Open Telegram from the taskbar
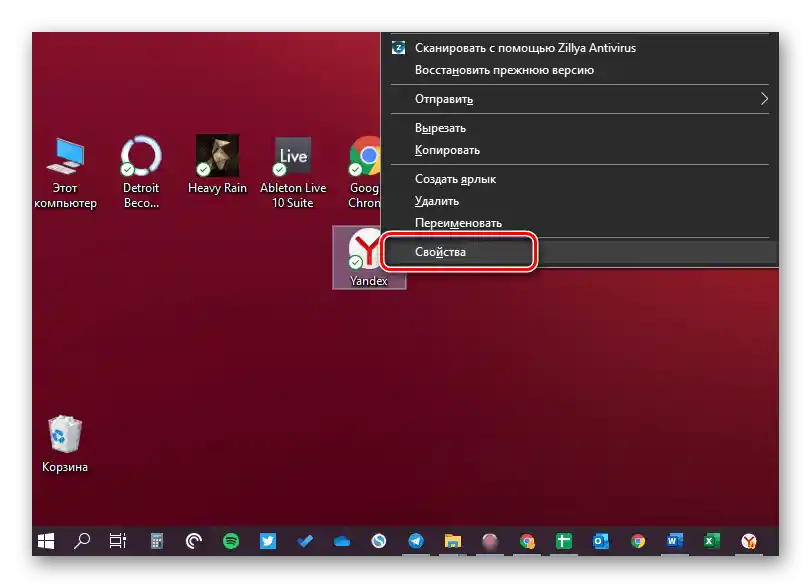 [x=415, y=541]
